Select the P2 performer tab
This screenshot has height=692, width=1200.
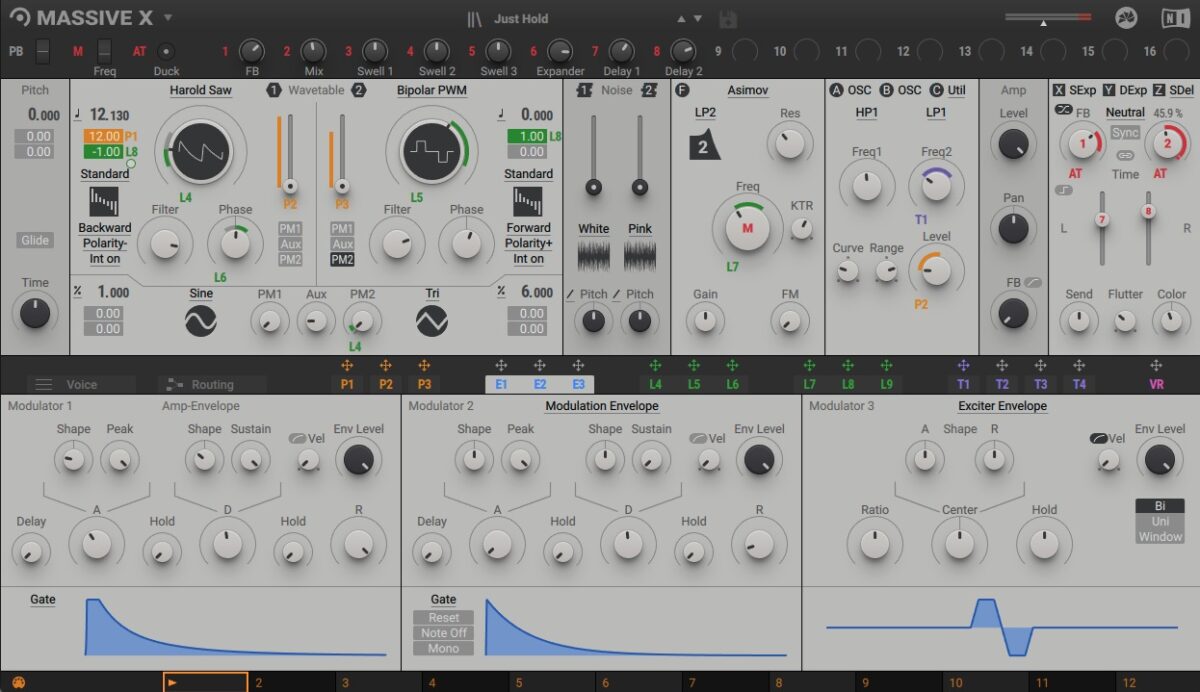pos(386,384)
